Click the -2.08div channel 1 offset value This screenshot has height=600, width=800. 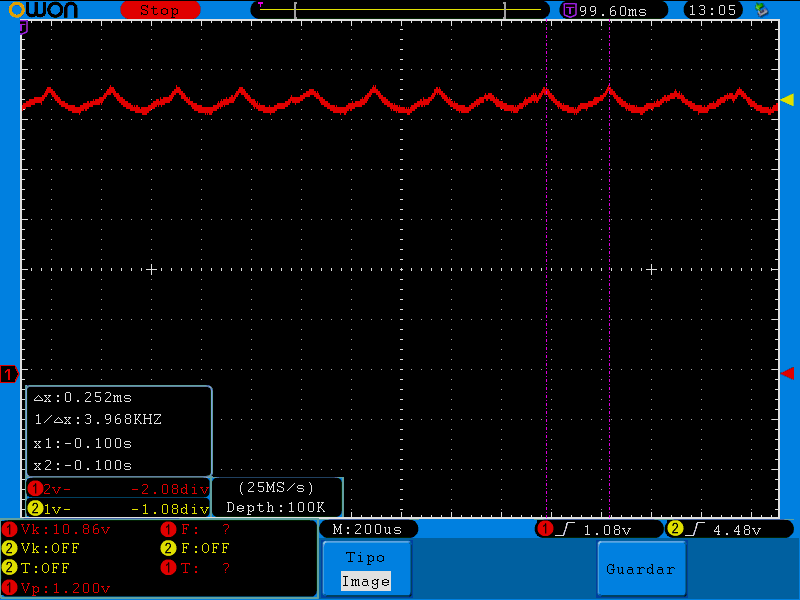tap(170, 489)
